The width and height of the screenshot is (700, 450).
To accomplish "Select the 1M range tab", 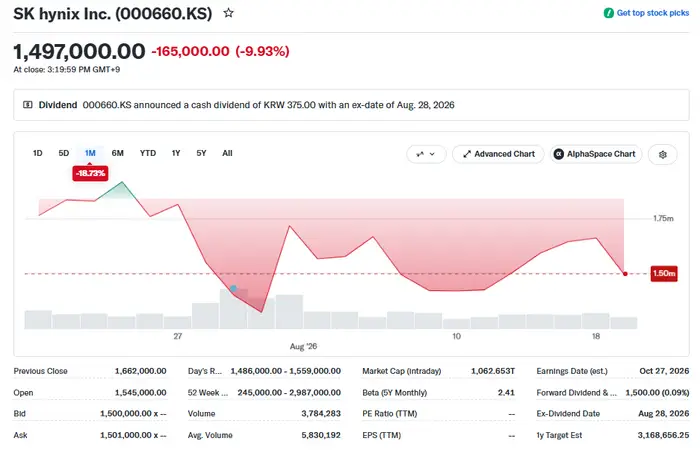I will tap(90, 153).
